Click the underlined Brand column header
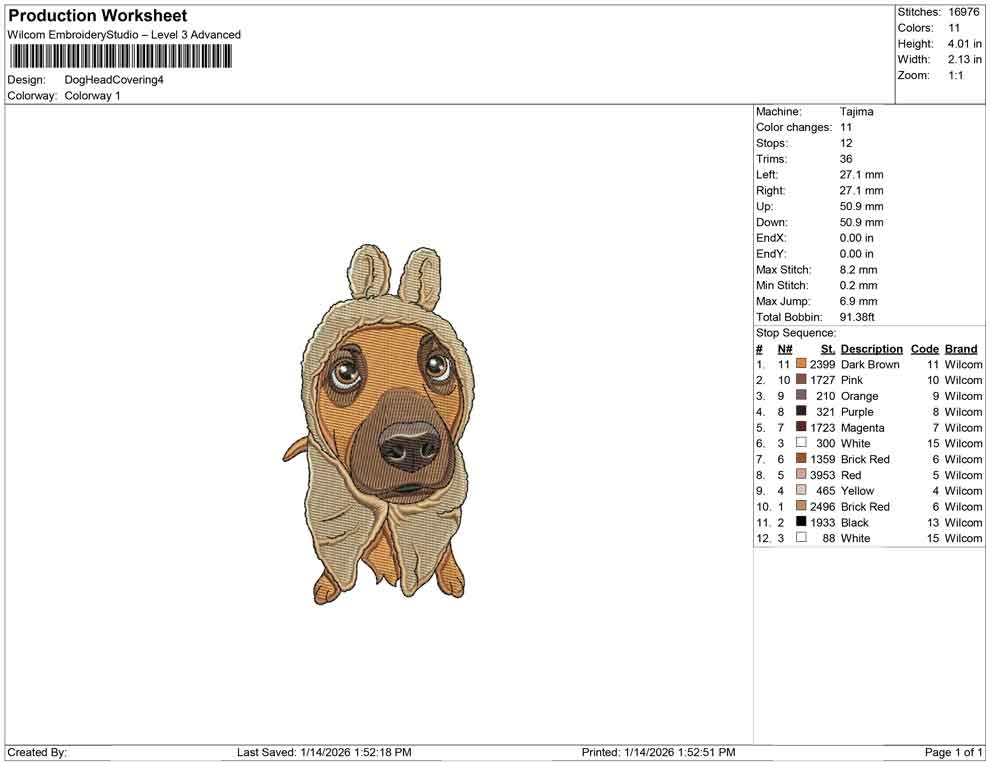990x762 pixels. pyautogui.click(x=961, y=348)
